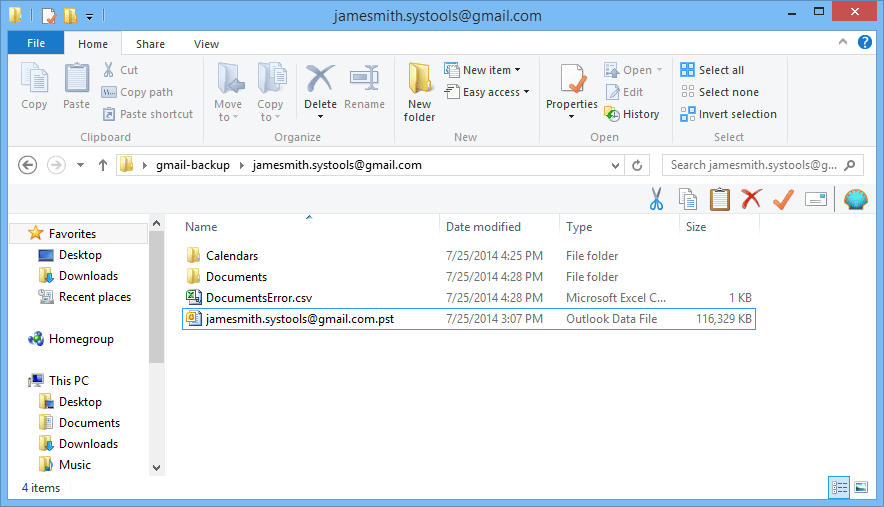
Task: Open Help with the question mark icon
Action: coord(865,42)
